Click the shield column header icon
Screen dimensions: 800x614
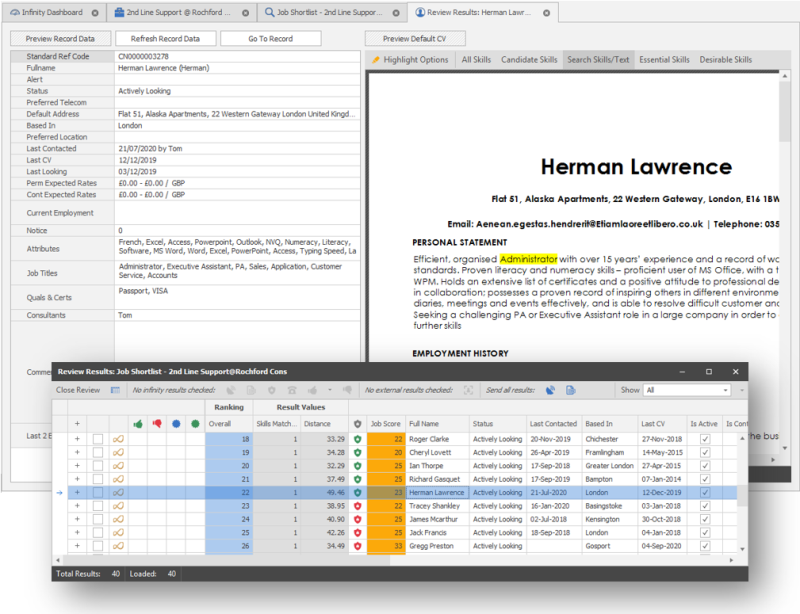[358, 424]
